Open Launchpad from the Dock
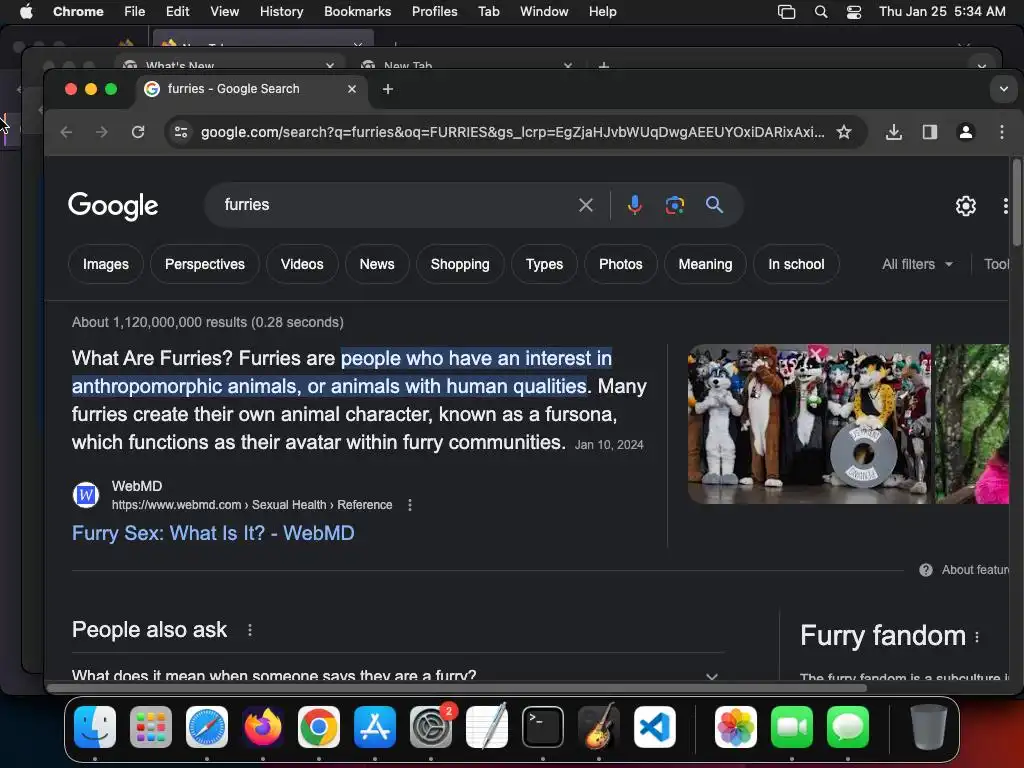This screenshot has width=1024, height=768. coord(151,727)
